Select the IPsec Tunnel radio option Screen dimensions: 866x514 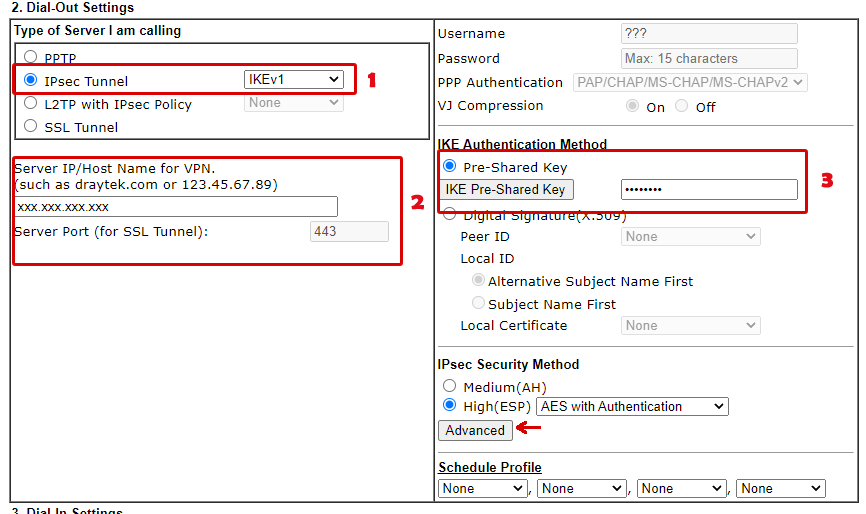[30, 80]
